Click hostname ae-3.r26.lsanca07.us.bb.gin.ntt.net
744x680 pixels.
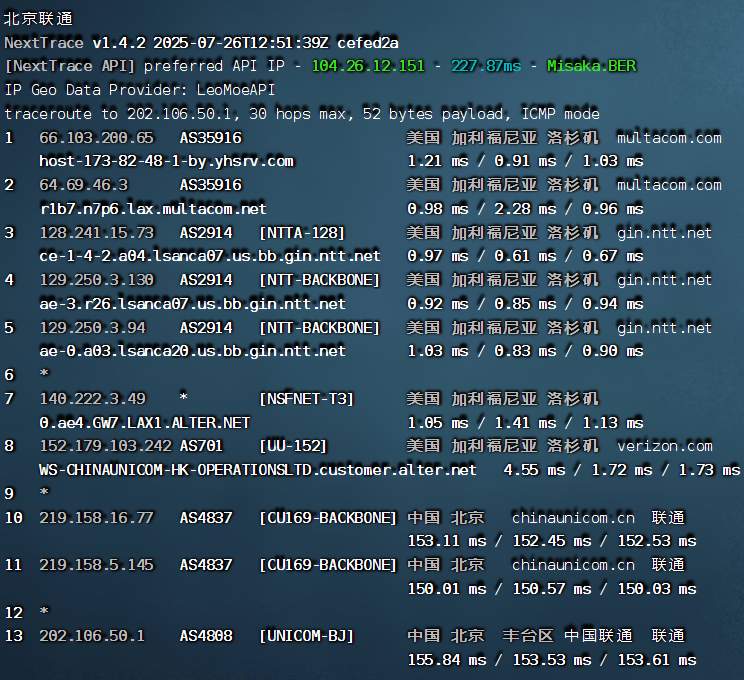[x=192, y=304]
